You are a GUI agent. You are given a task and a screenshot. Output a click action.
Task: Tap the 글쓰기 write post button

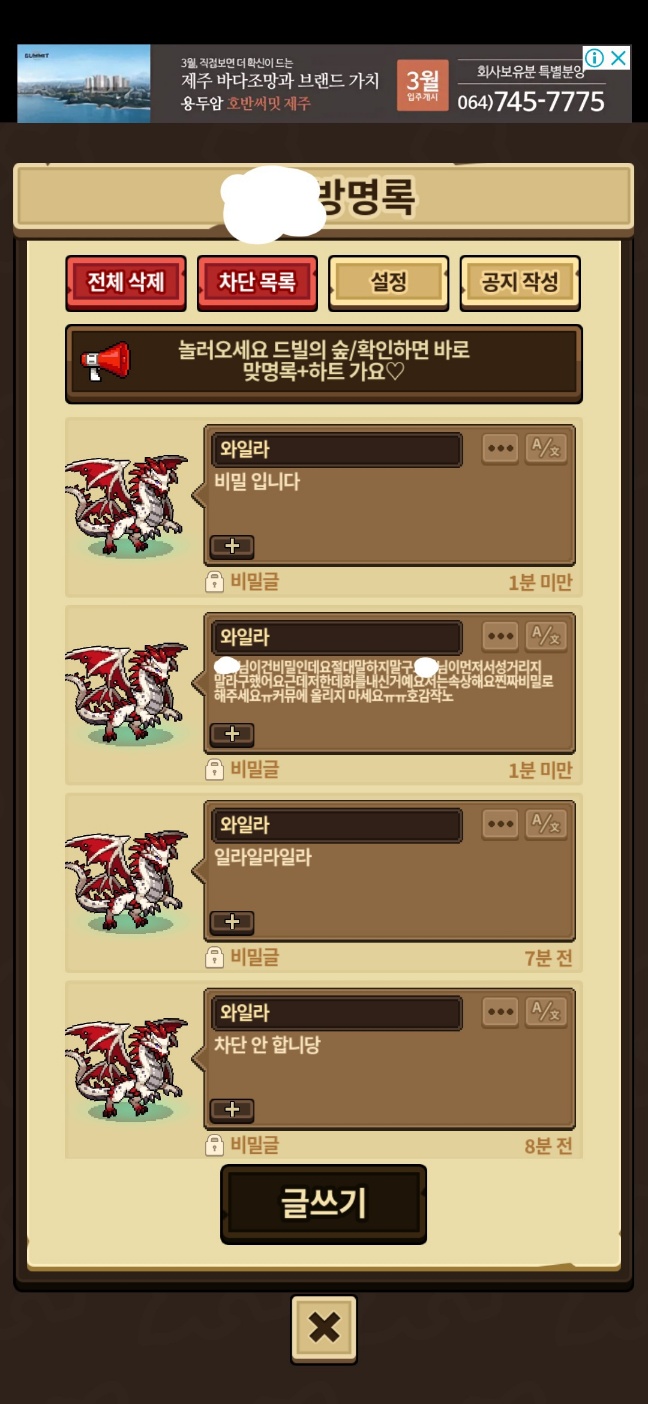tap(324, 1204)
